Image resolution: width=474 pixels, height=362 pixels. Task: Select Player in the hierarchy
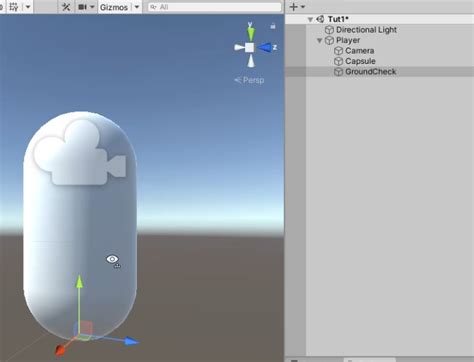coord(348,40)
